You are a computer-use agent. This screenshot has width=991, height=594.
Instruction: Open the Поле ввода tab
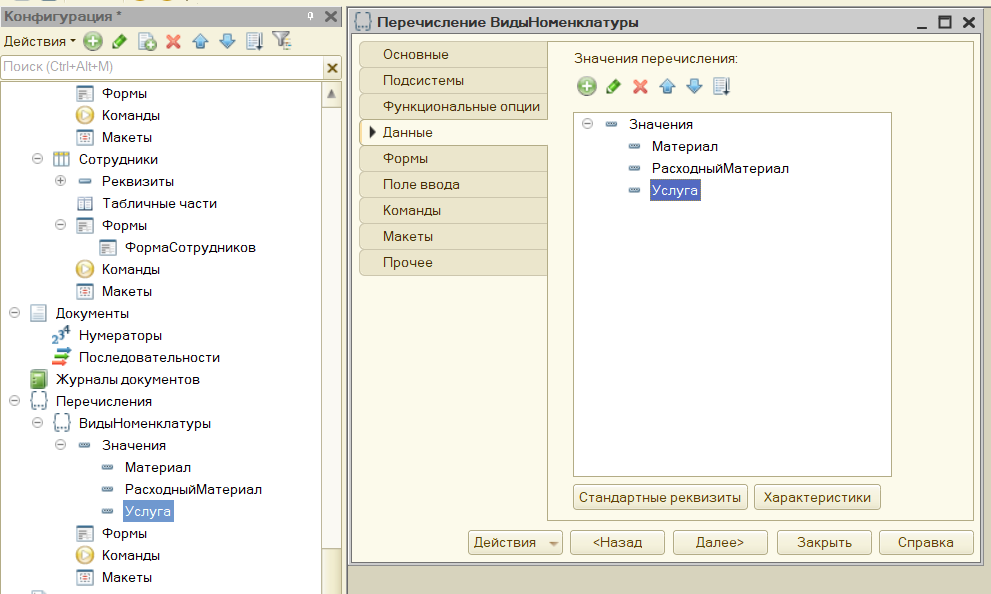pos(453,185)
